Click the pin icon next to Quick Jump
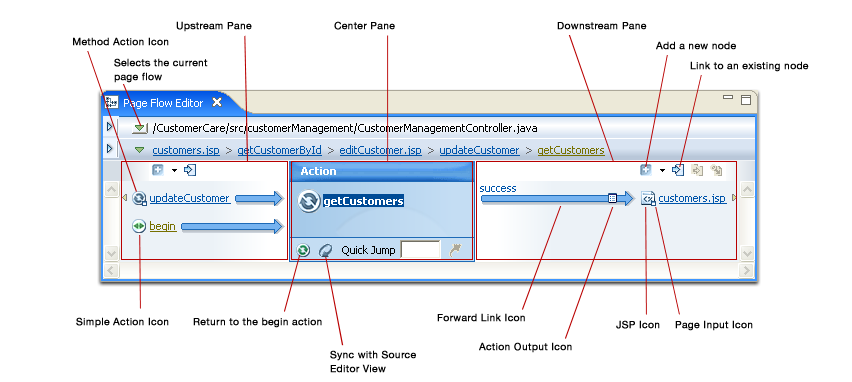This screenshot has width=852, height=382. 455,250
